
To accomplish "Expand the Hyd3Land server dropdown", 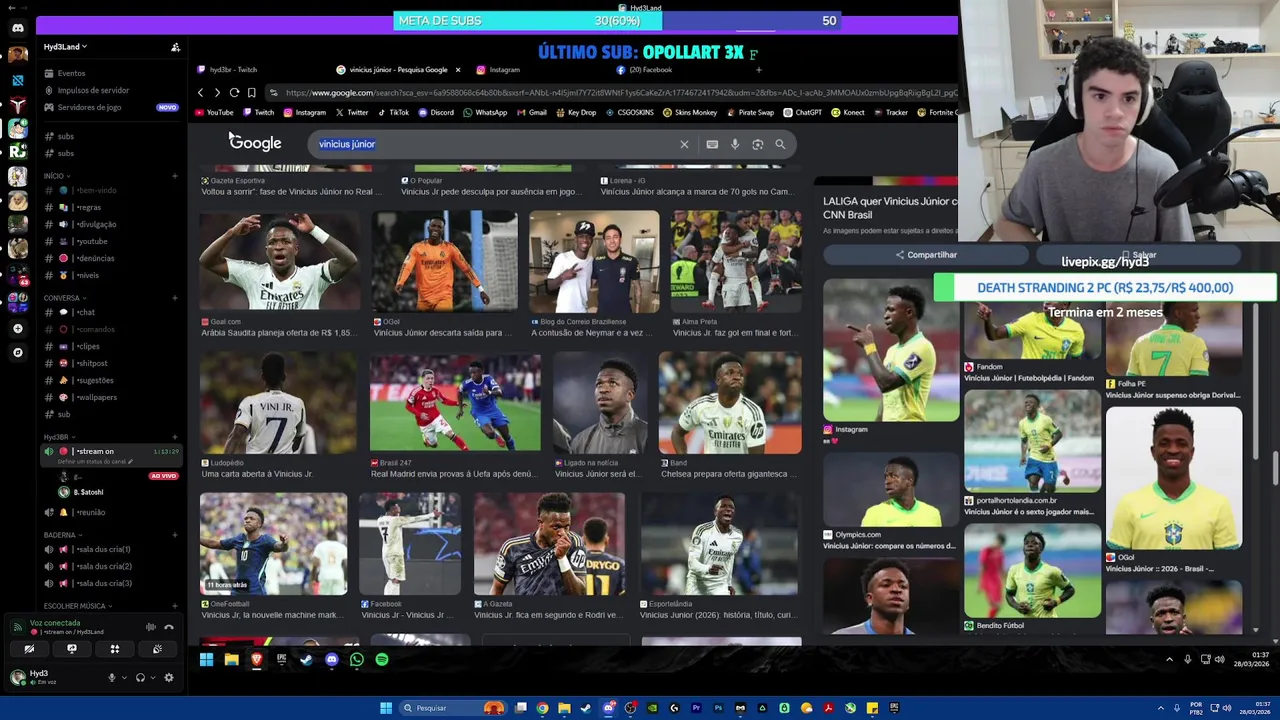I will pos(66,47).
